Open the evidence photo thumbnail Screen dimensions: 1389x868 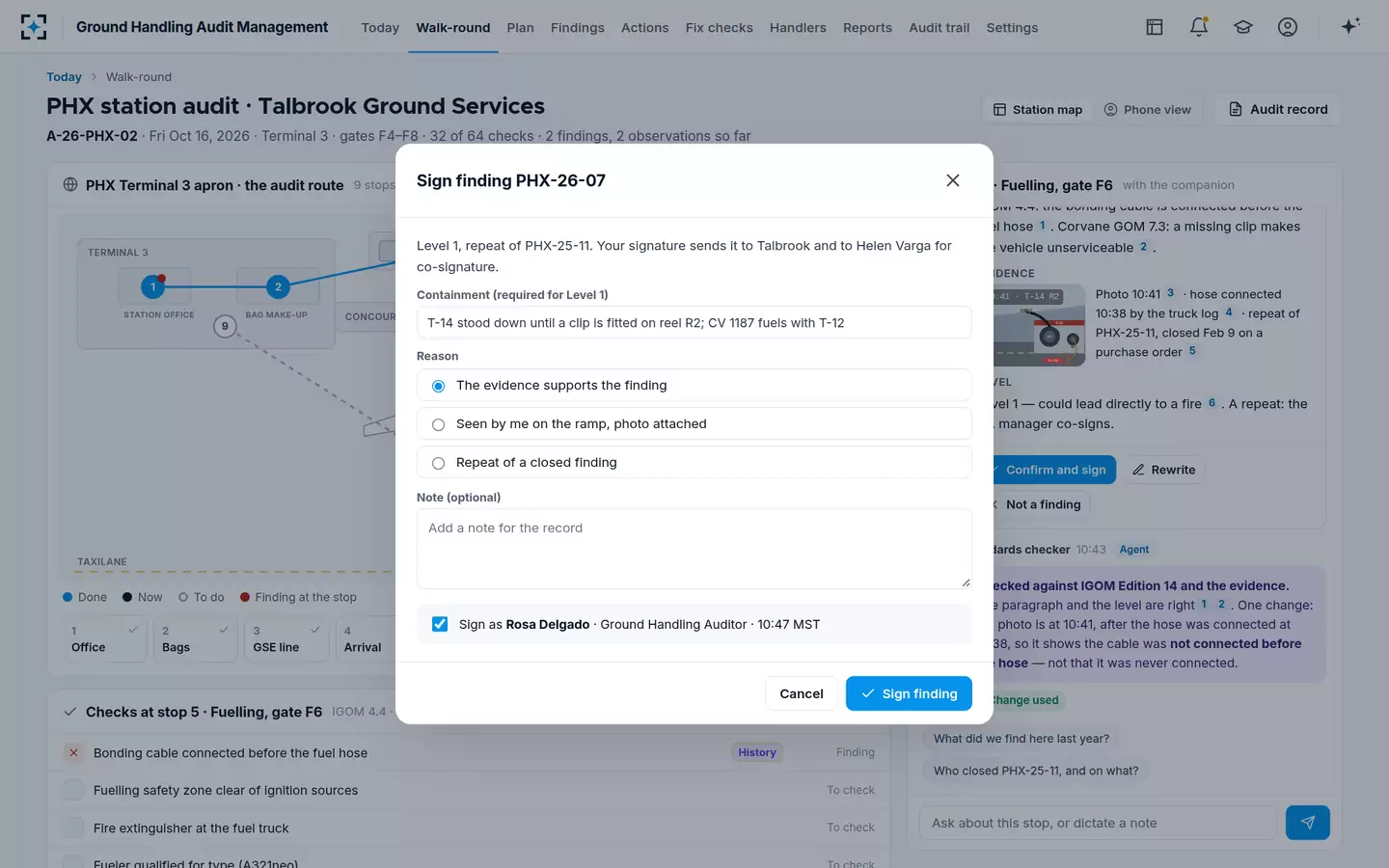pos(1038,324)
